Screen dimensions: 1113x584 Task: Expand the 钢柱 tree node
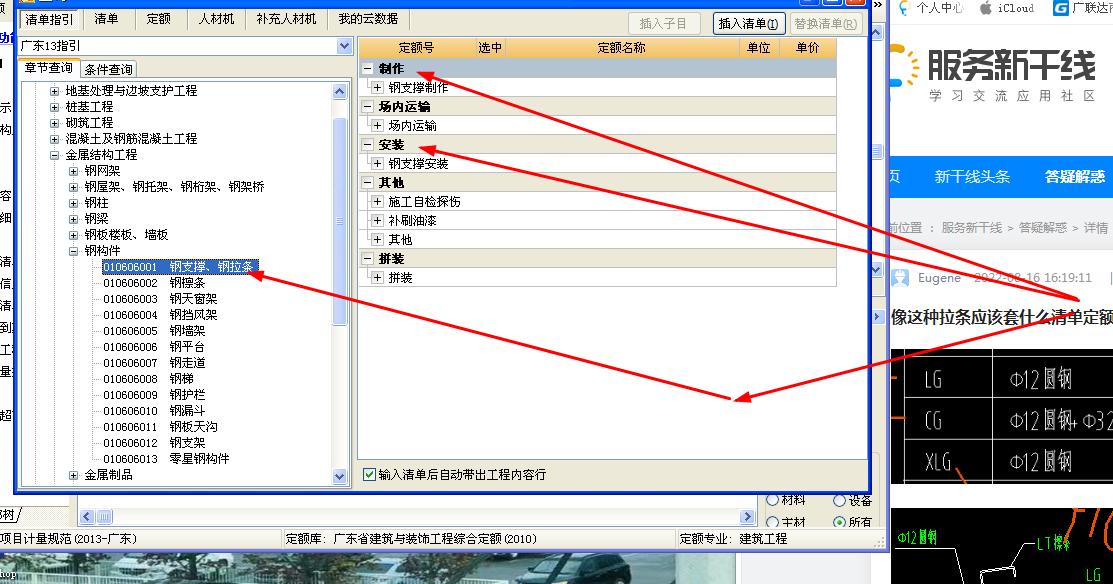tap(74, 203)
